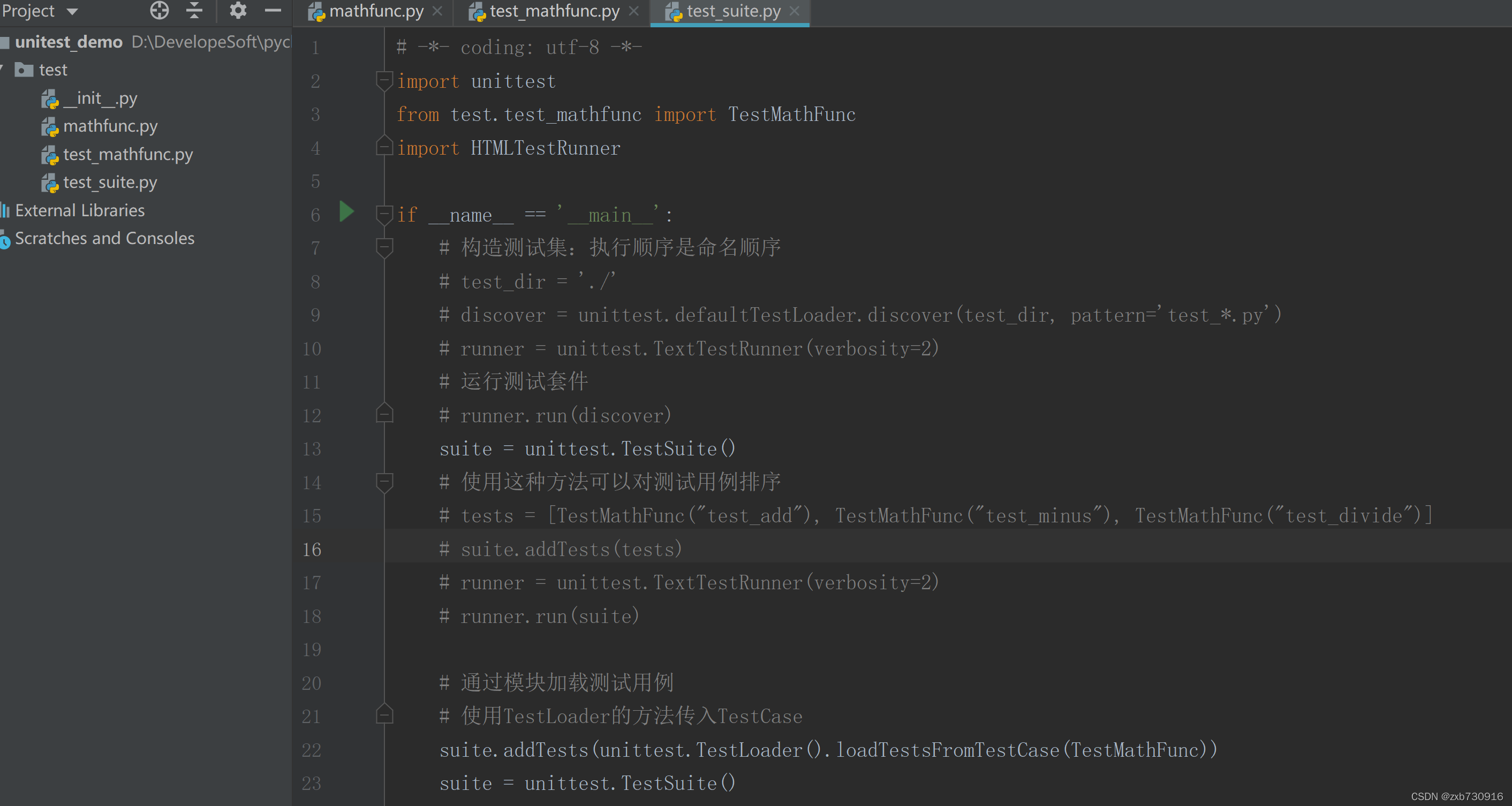Fold the comment block at line 14
Image resolution: width=1512 pixels, height=806 pixels.
click(x=384, y=482)
